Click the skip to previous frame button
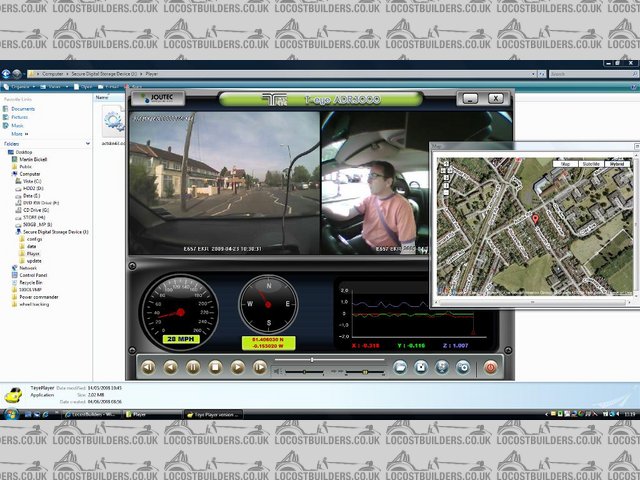640x480 pixels. click(x=148, y=367)
